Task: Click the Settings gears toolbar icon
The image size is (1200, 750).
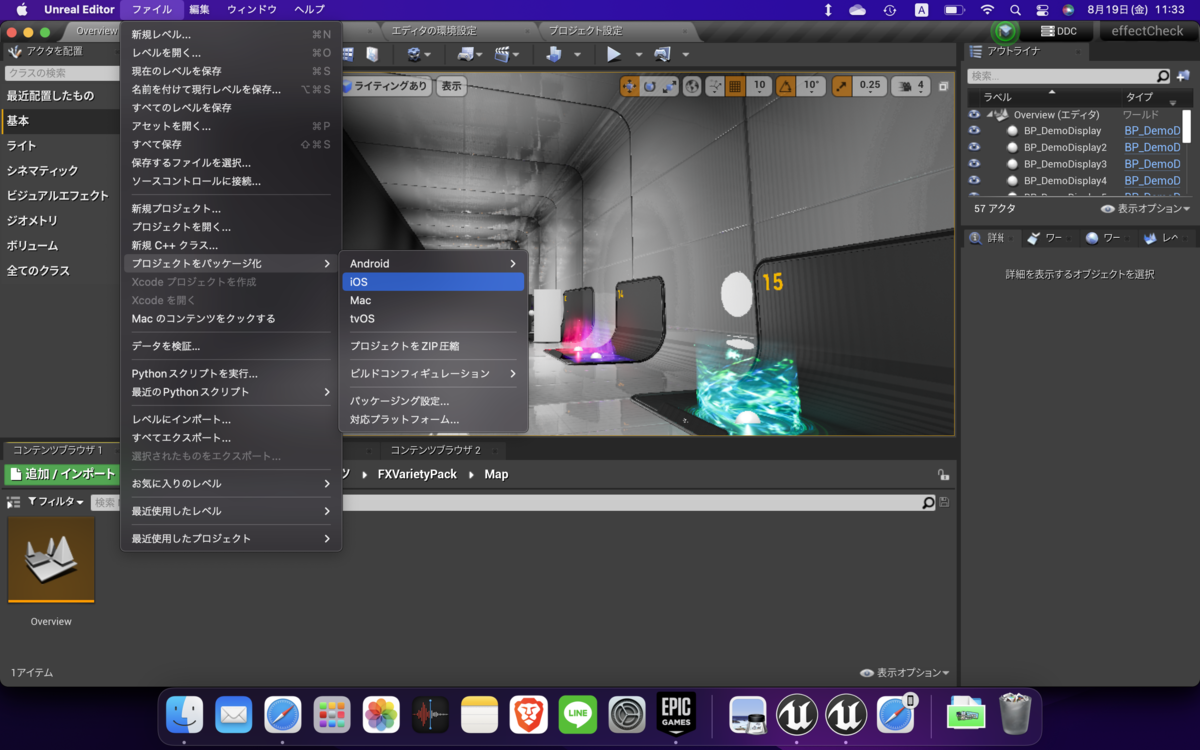Action: point(414,54)
